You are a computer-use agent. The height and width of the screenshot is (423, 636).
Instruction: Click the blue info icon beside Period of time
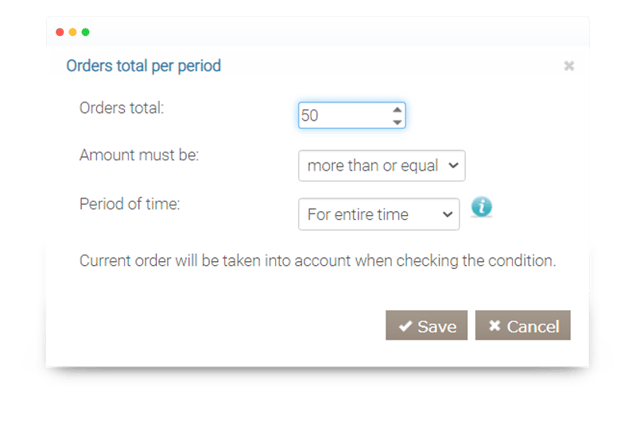pyautogui.click(x=482, y=208)
